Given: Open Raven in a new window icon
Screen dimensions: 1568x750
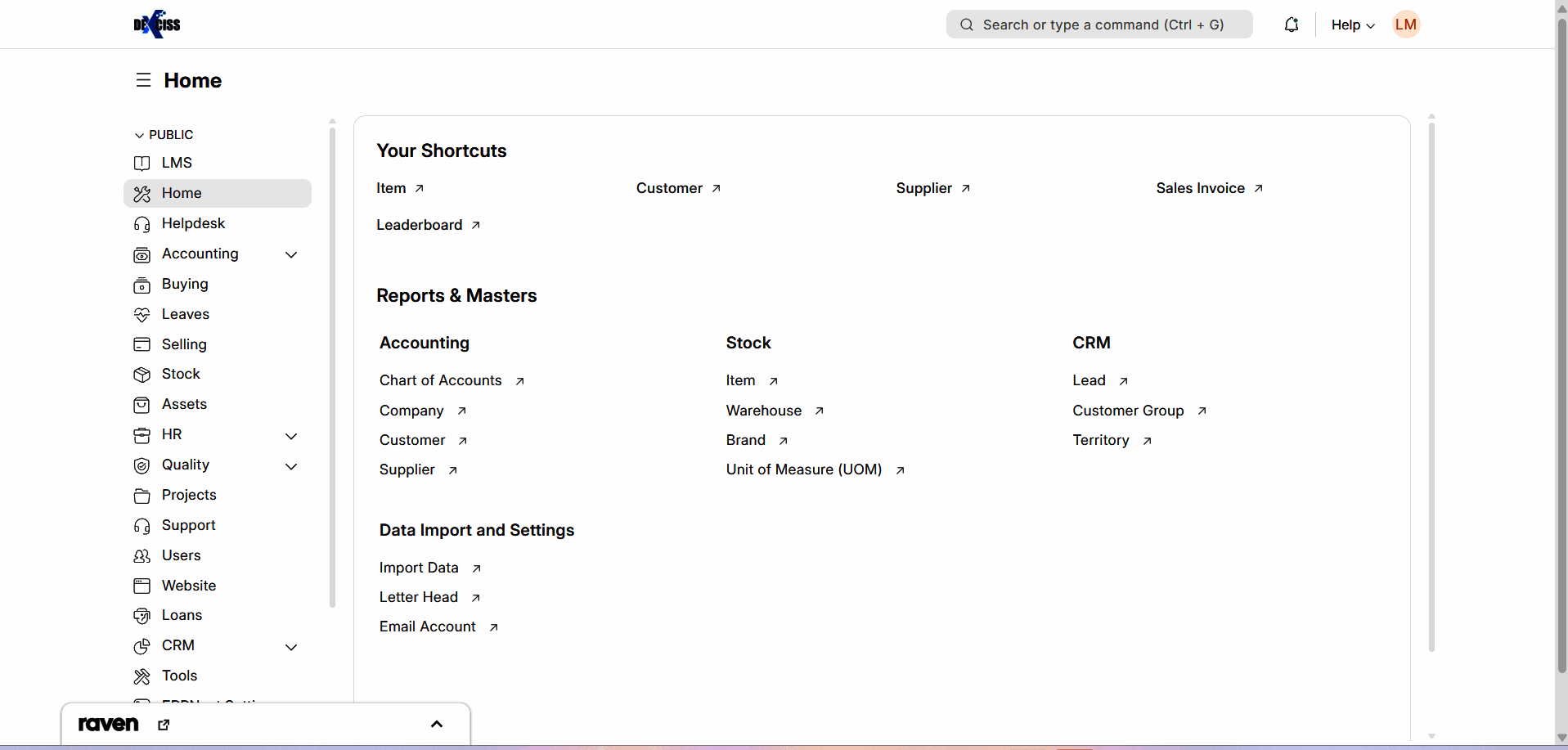Looking at the screenshot, I should pyautogui.click(x=164, y=725).
